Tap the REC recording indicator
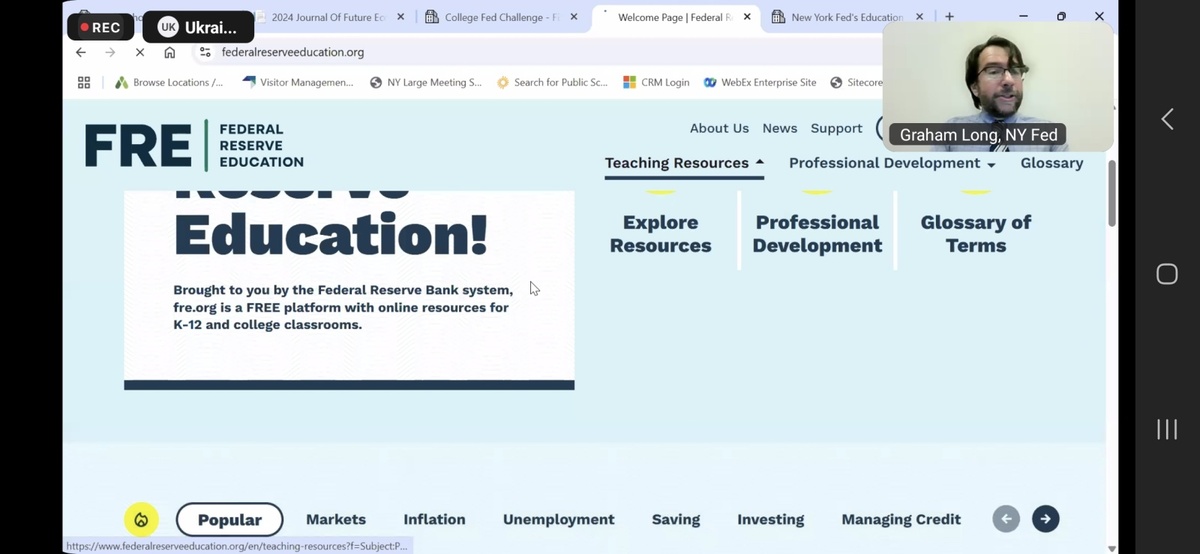Image resolution: width=1200 pixels, height=554 pixels. (x=100, y=27)
